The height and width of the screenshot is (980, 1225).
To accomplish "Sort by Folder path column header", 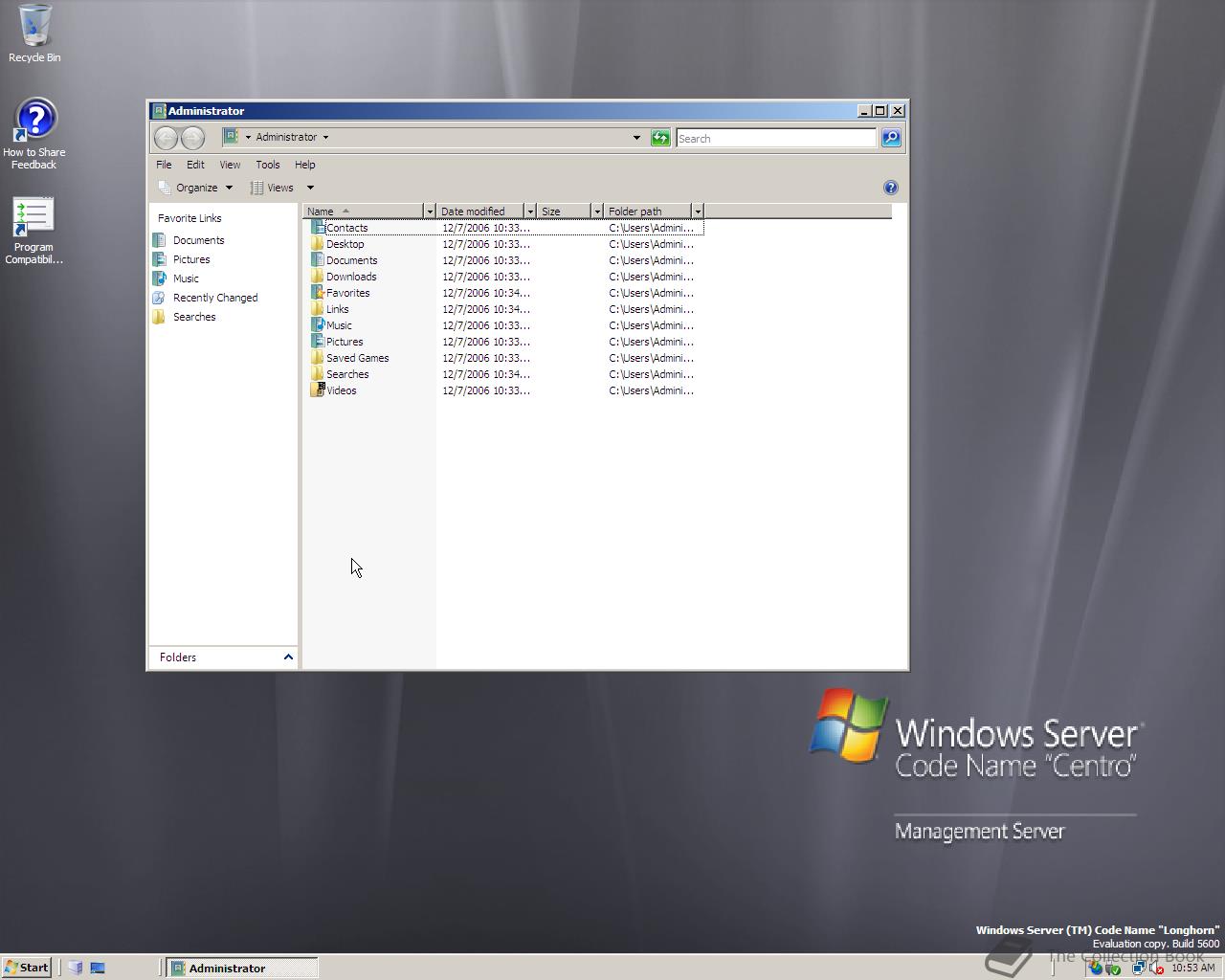I will point(648,212).
